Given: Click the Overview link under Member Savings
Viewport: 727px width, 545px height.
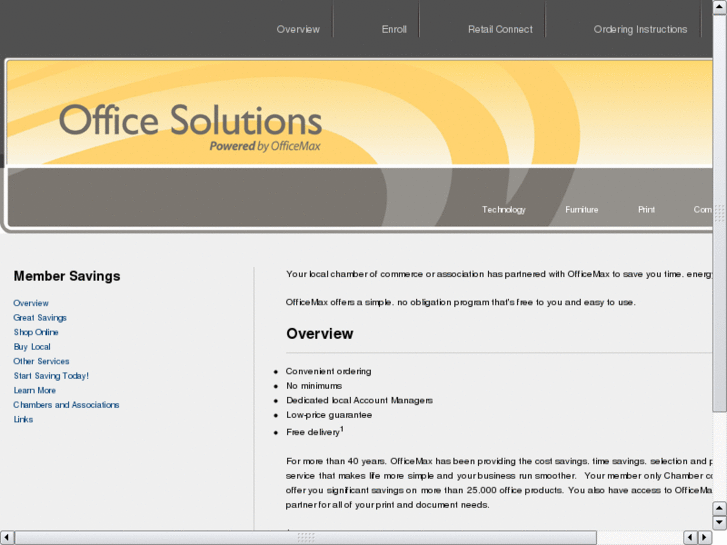Looking at the screenshot, I should [x=31, y=303].
